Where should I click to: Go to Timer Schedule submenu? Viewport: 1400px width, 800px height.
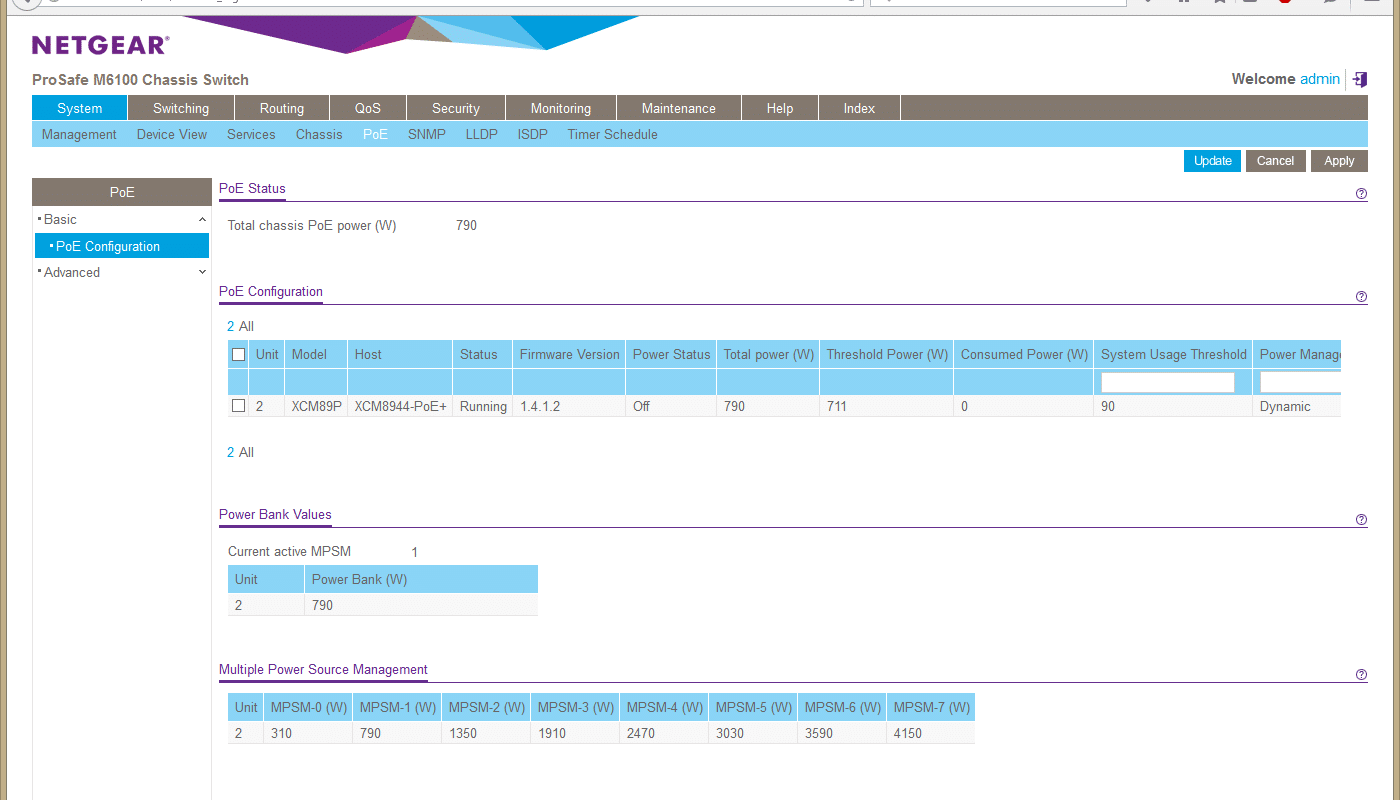613,134
